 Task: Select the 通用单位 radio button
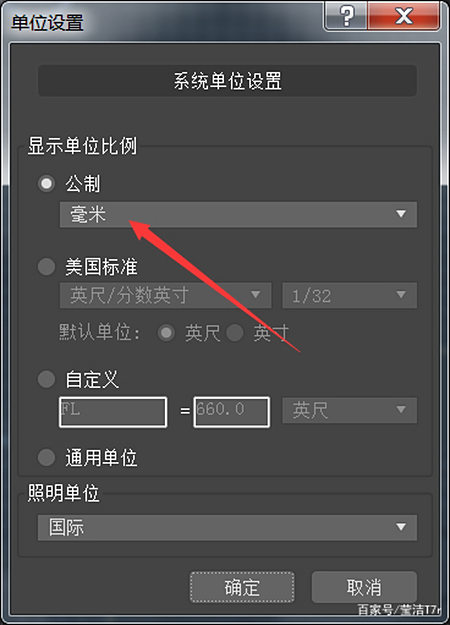tap(46, 458)
